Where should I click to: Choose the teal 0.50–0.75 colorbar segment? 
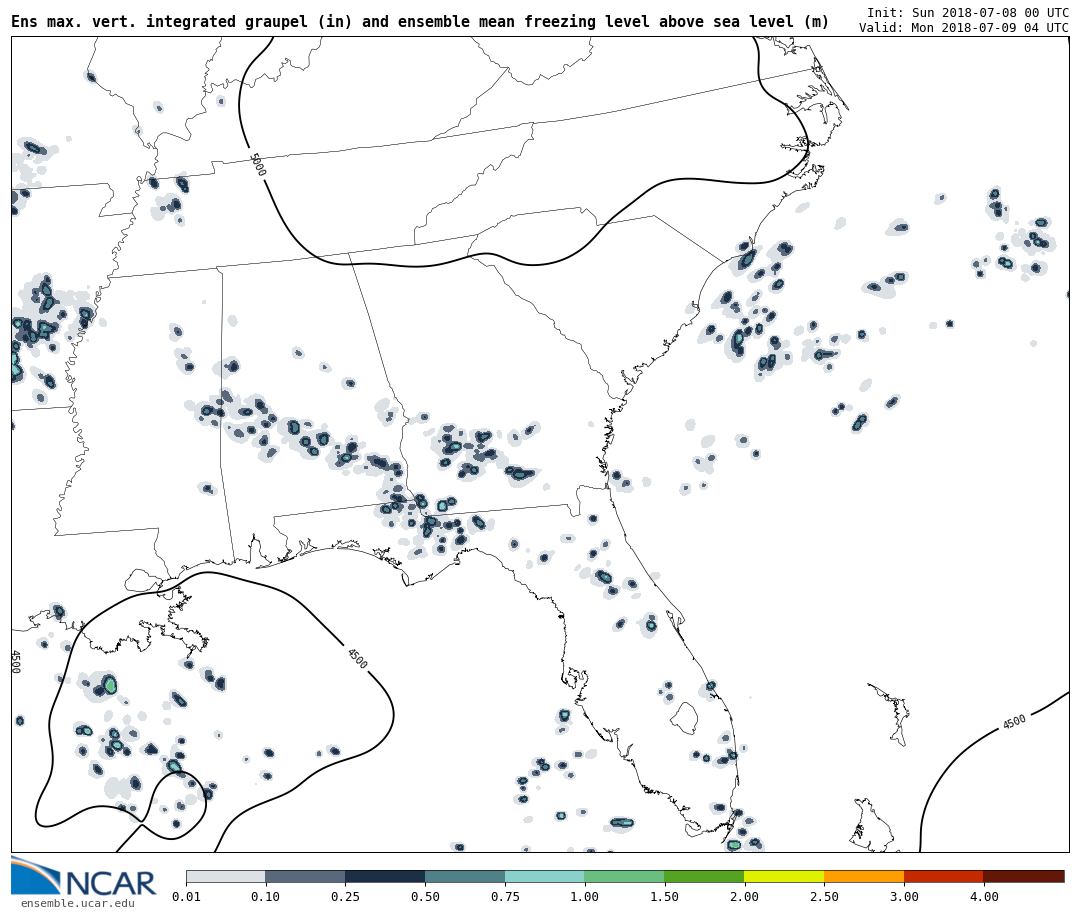click(464, 877)
